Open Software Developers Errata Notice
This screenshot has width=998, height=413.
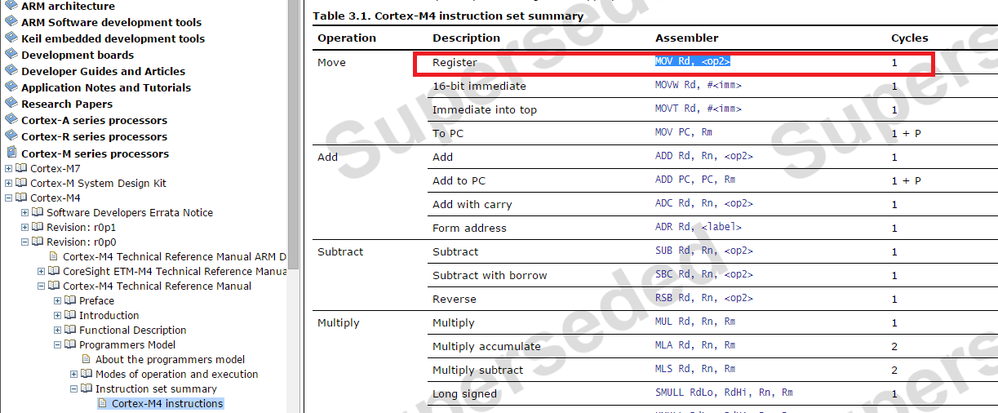point(130,213)
